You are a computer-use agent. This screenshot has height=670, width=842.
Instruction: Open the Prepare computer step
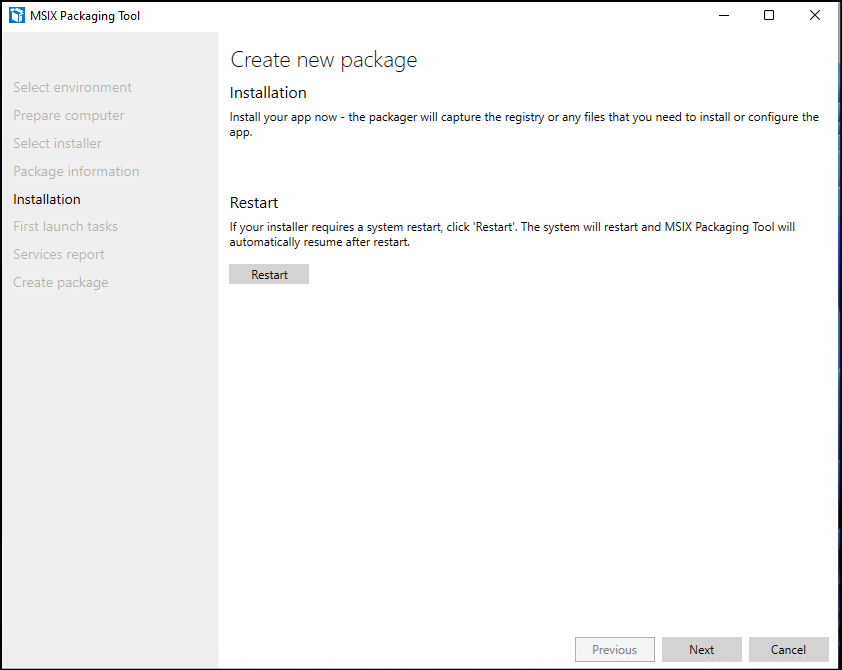[x=69, y=116]
